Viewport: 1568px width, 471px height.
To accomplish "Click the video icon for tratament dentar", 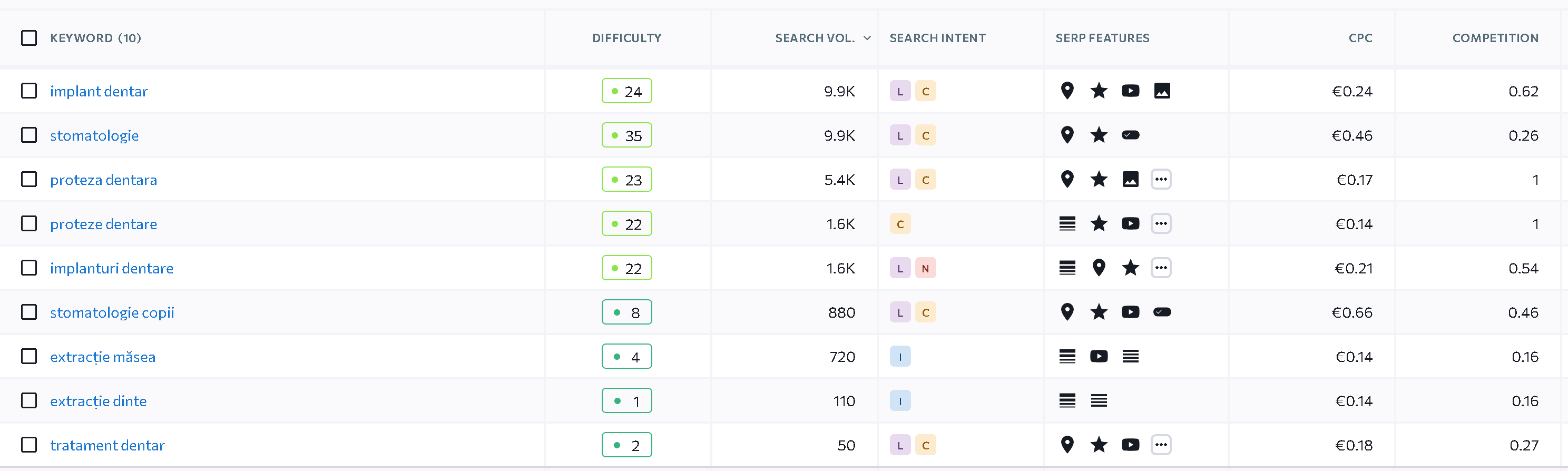I will tap(1130, 445).
